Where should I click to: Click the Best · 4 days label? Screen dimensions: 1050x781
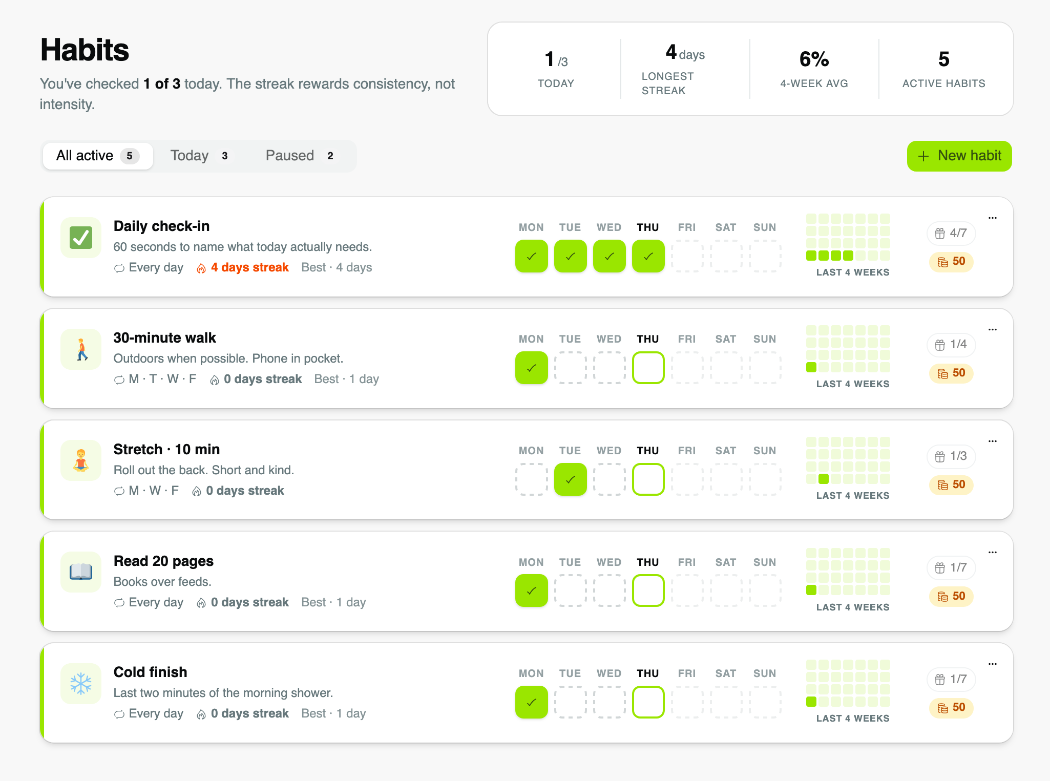(x=337, y=268)
